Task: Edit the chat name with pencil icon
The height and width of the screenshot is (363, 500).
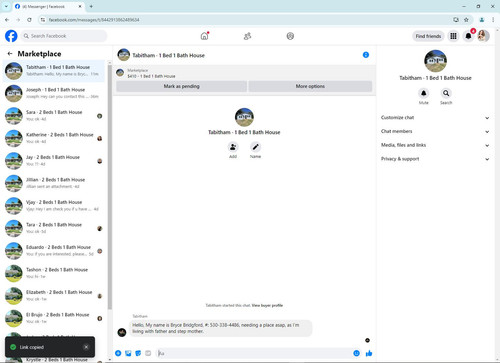Action: (x=255, y=147)
